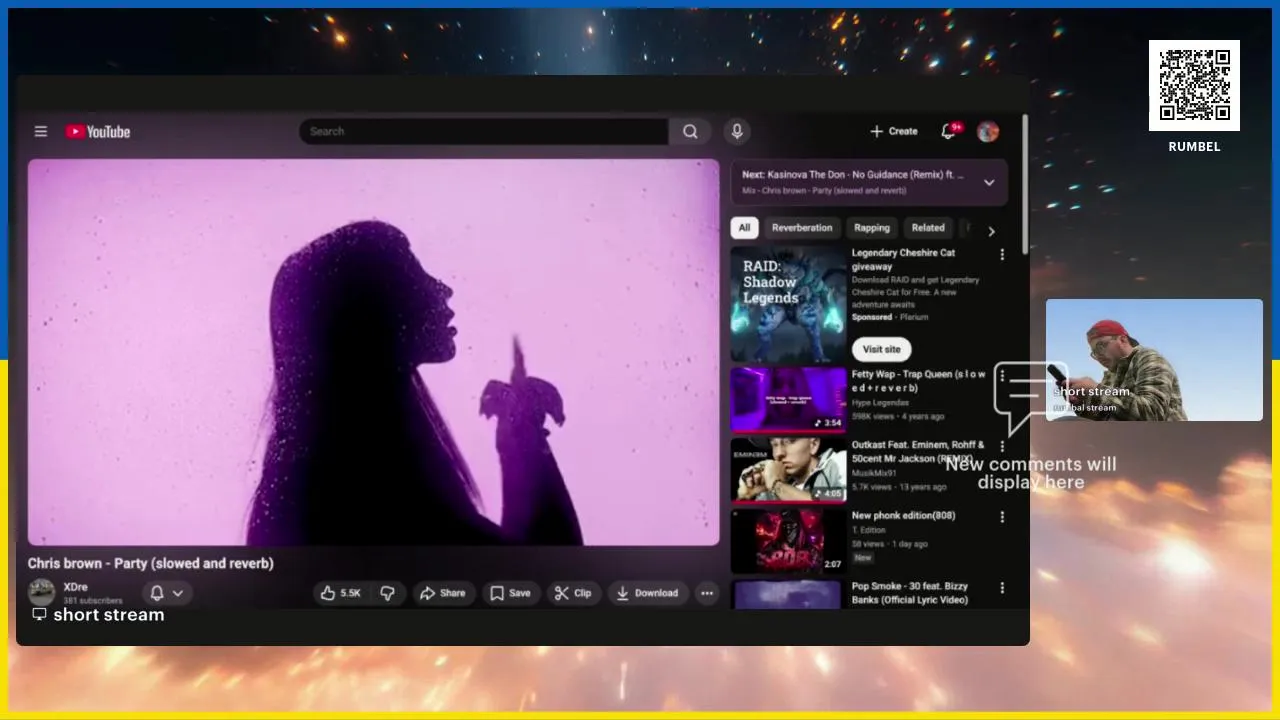
Task: Open Pop Smoke - 30 feat. Bizzy Banks title
Action: point(910,593)
